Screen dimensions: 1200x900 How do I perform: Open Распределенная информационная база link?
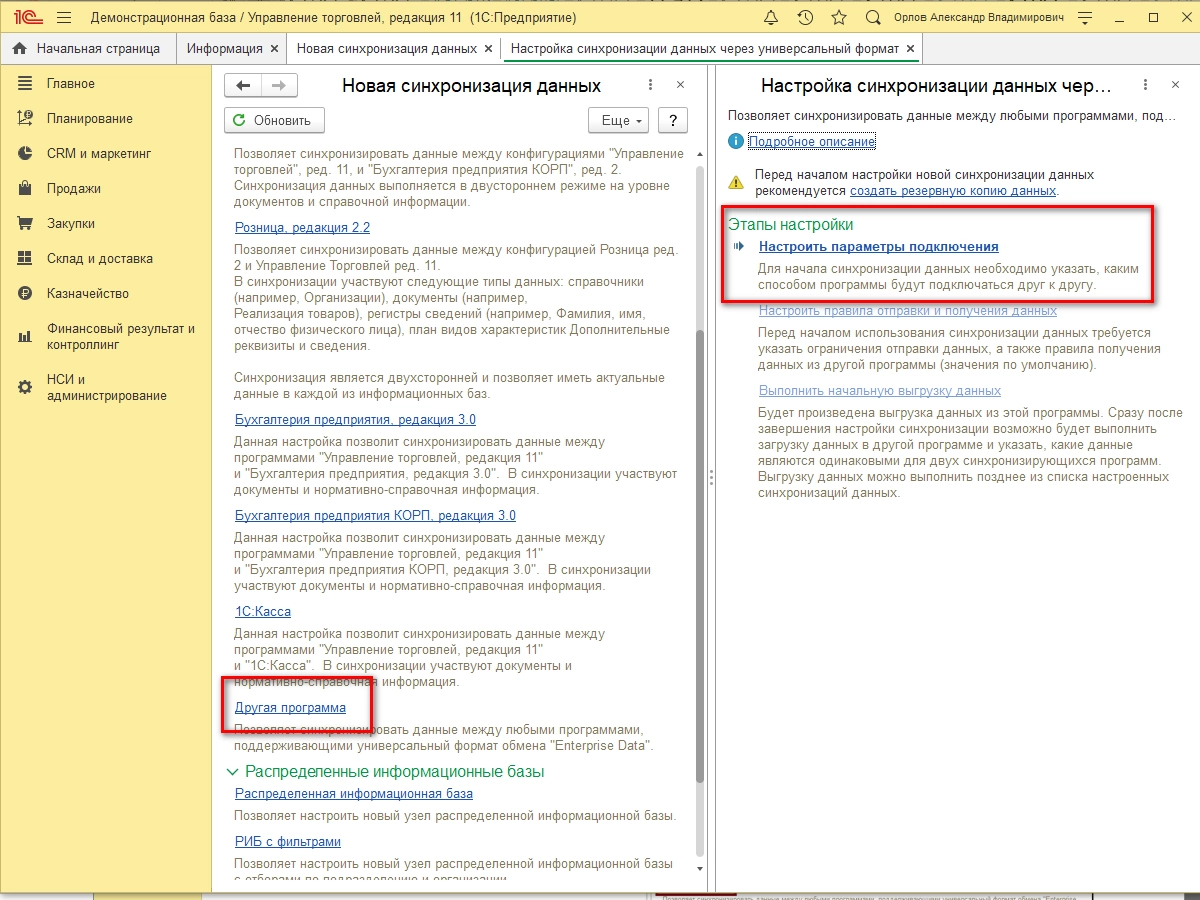(354, 793)
